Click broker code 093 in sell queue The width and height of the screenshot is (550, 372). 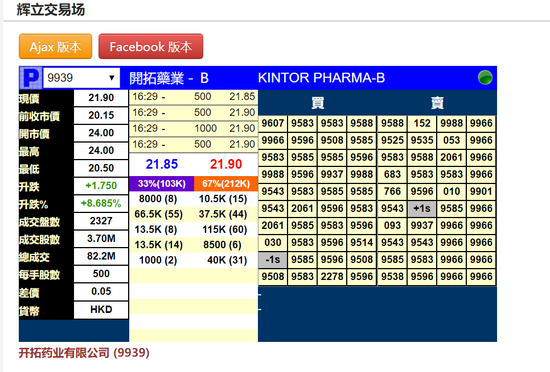click(392, 225)
